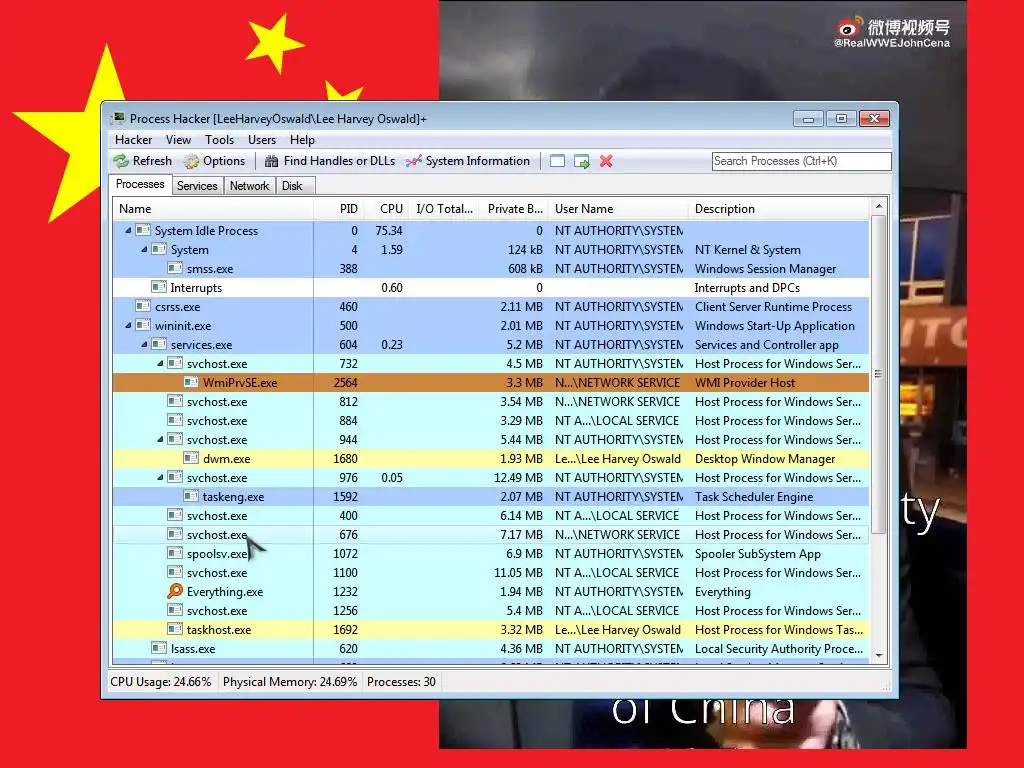The image size is (1024, 768).
Task: Click the 'WMI Provider Host' description
Action: coord(744,382)
